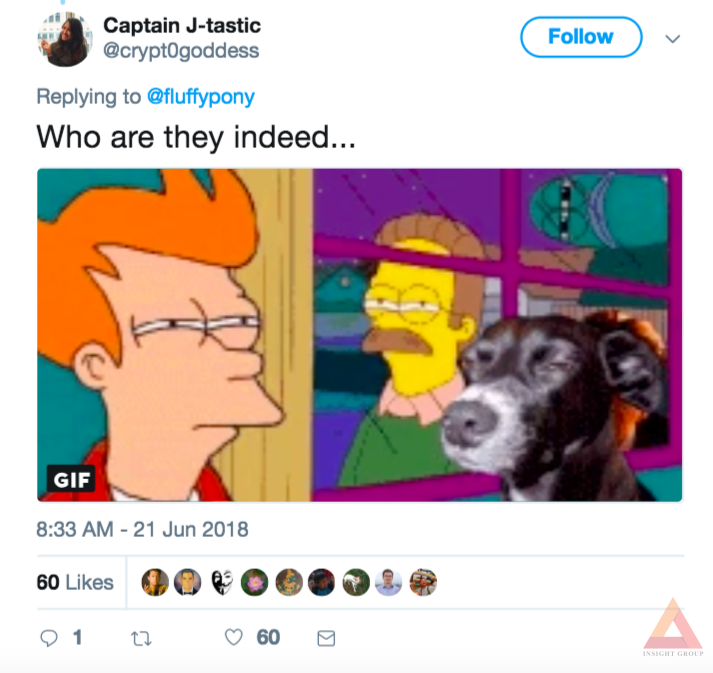Play the Fry and Flanders GIF
This screenshot has width=713, height=673.
[360, 335]
